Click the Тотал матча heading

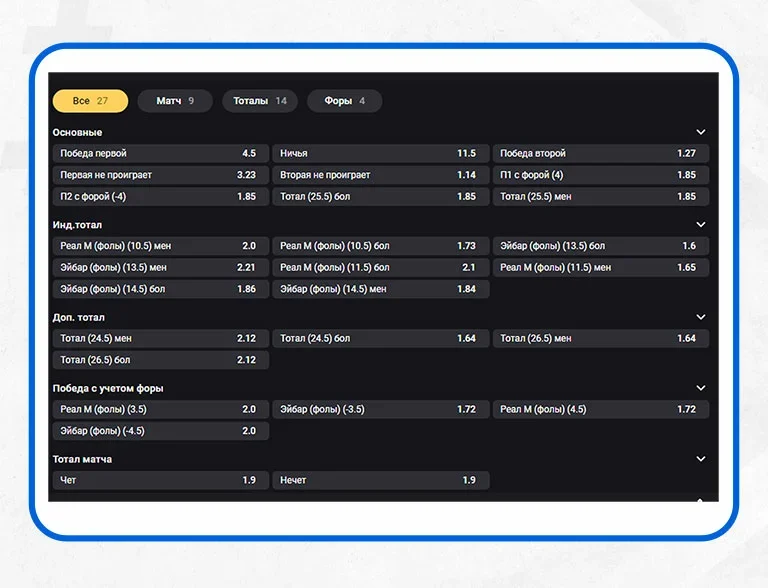tap(82, 460)
